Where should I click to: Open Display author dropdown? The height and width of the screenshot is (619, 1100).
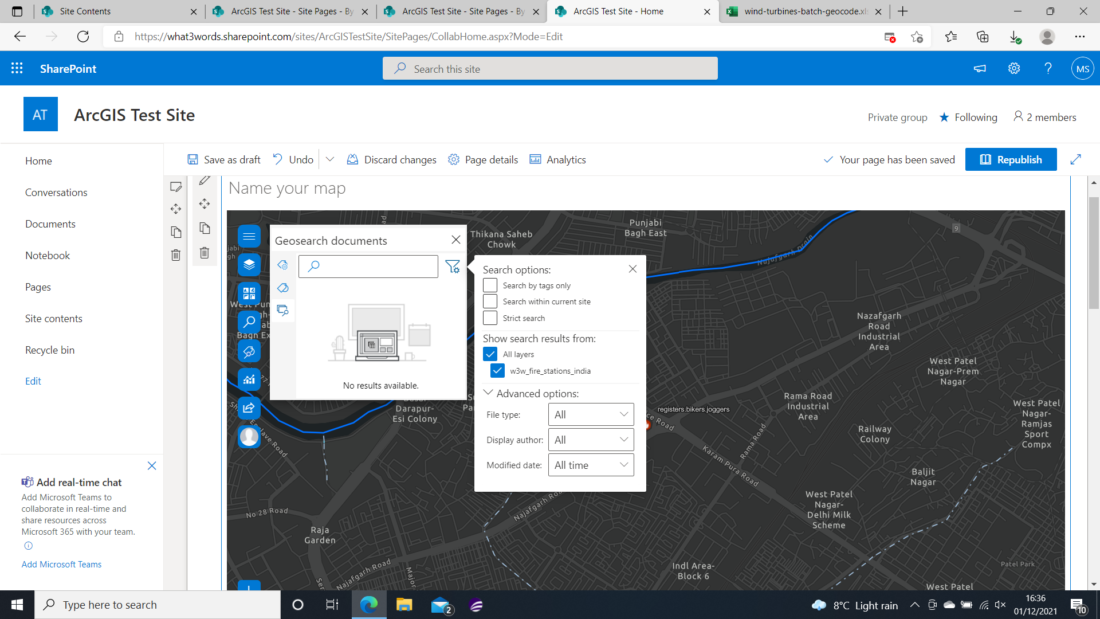tap(591, 440)
